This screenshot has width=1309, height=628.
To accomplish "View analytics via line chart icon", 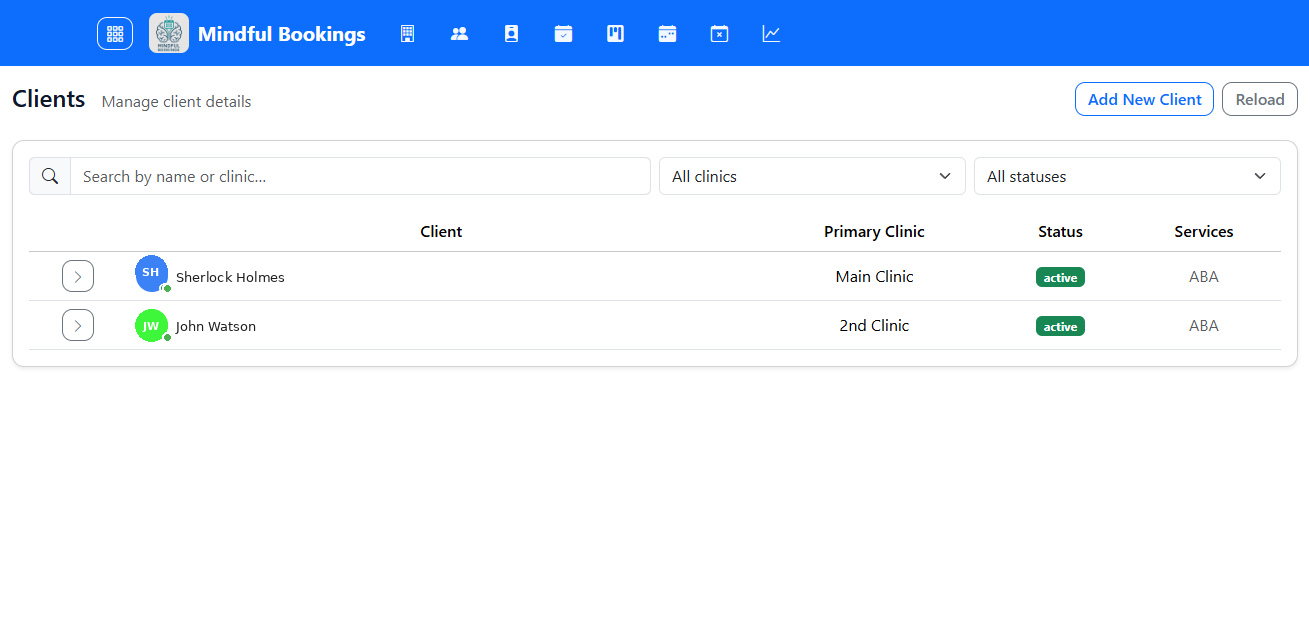I will (771, 33).
